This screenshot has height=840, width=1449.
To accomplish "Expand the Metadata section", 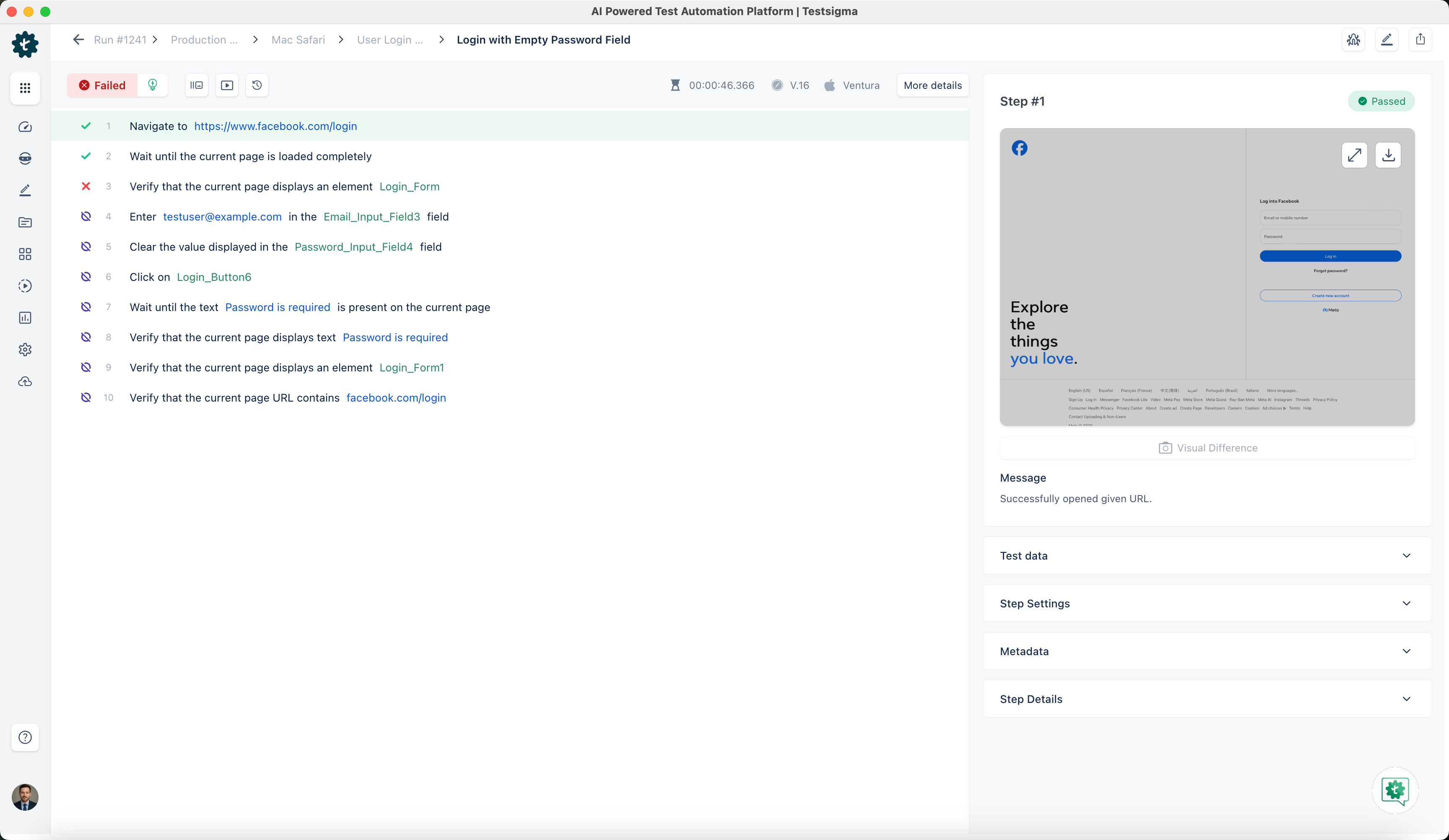I will tap(1207, 651).
